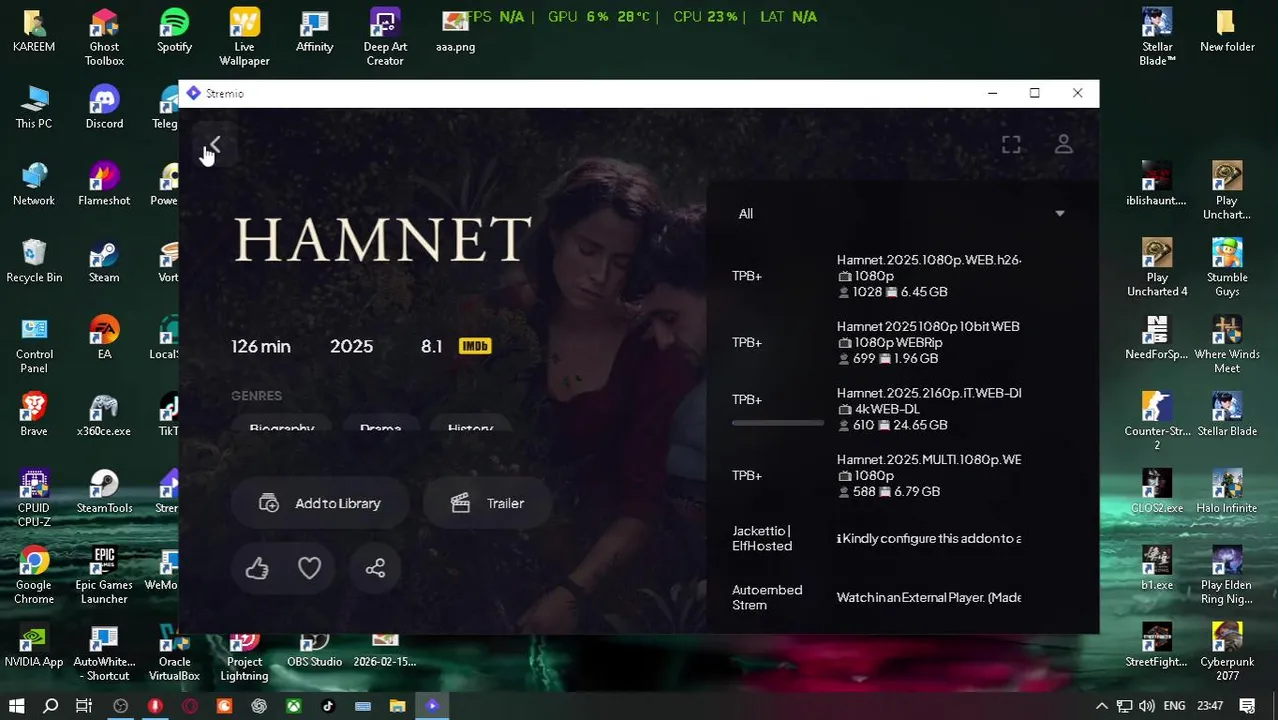Open TikTok from the taskbar

[x=328, y=706]
